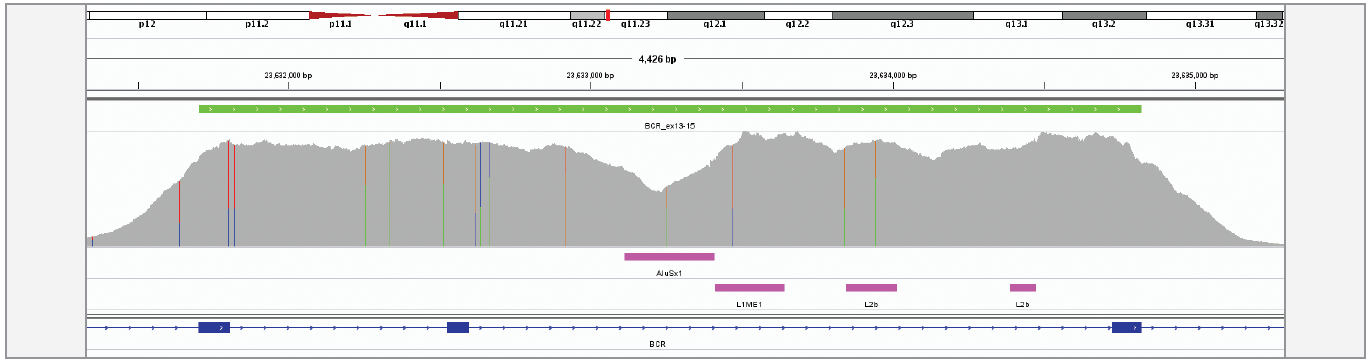Select the green BCR_ex13-15 target region bar
The width and height of the screenshot is (1370, 362).
point(670,109)
